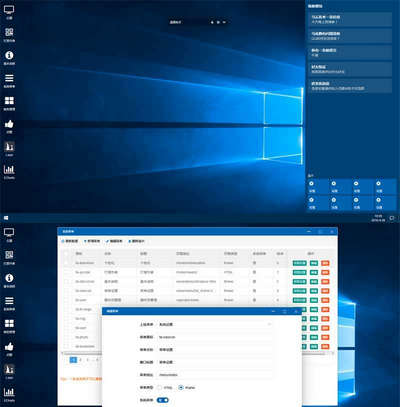The width and height of the screenshot is (400, 407).
Task: Open the three-bar list icon on the upper desktop sidebar
Action: [x=9, y=78]
